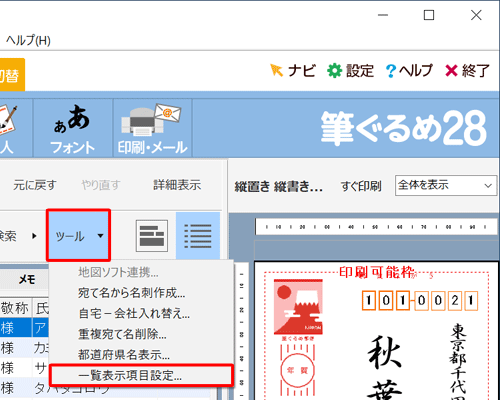
Task: Click the 敬称 column header
Action: [15, 308]
